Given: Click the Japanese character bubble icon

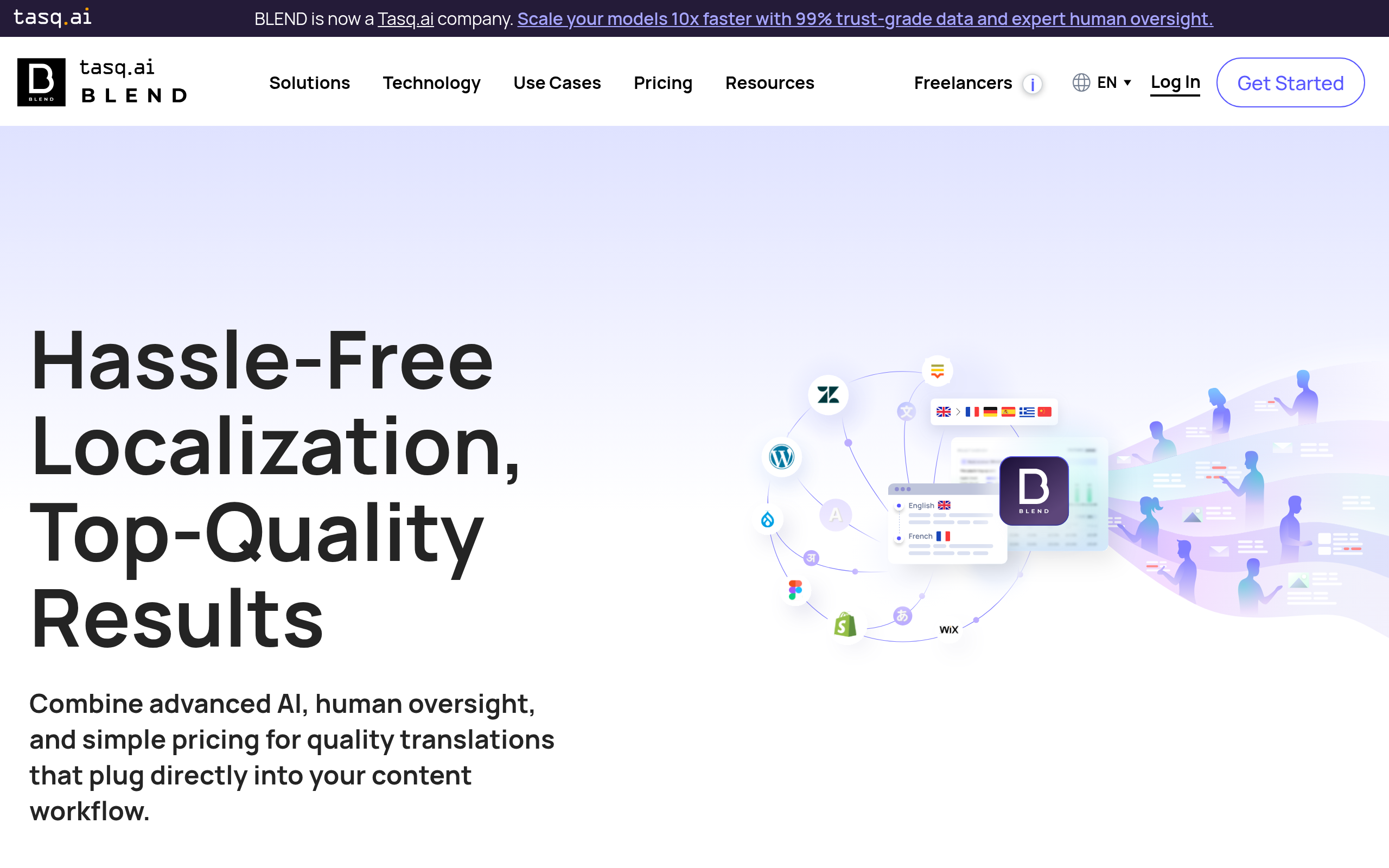Looking at the screenshot, I should coord(902,616).
